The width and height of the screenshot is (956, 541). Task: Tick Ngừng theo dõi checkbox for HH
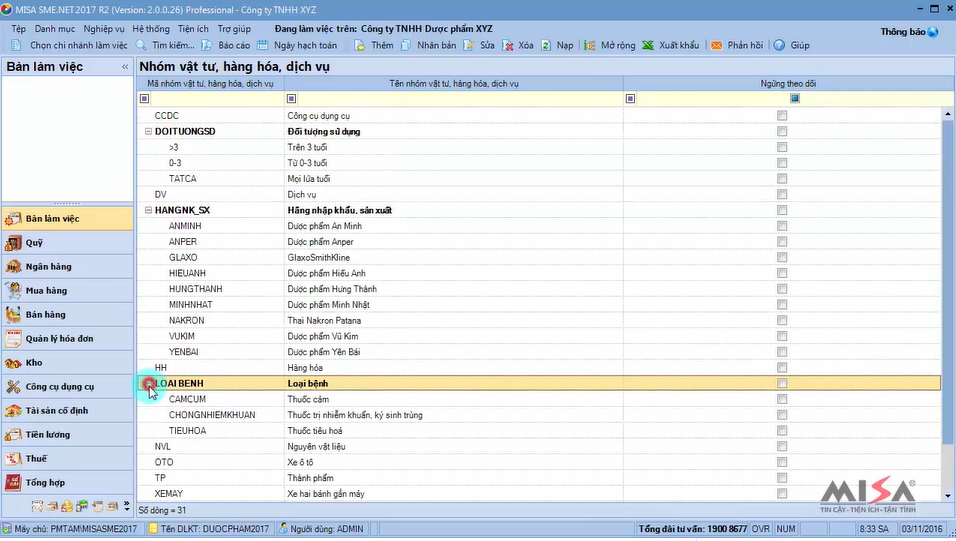click(x=782, y=367)
